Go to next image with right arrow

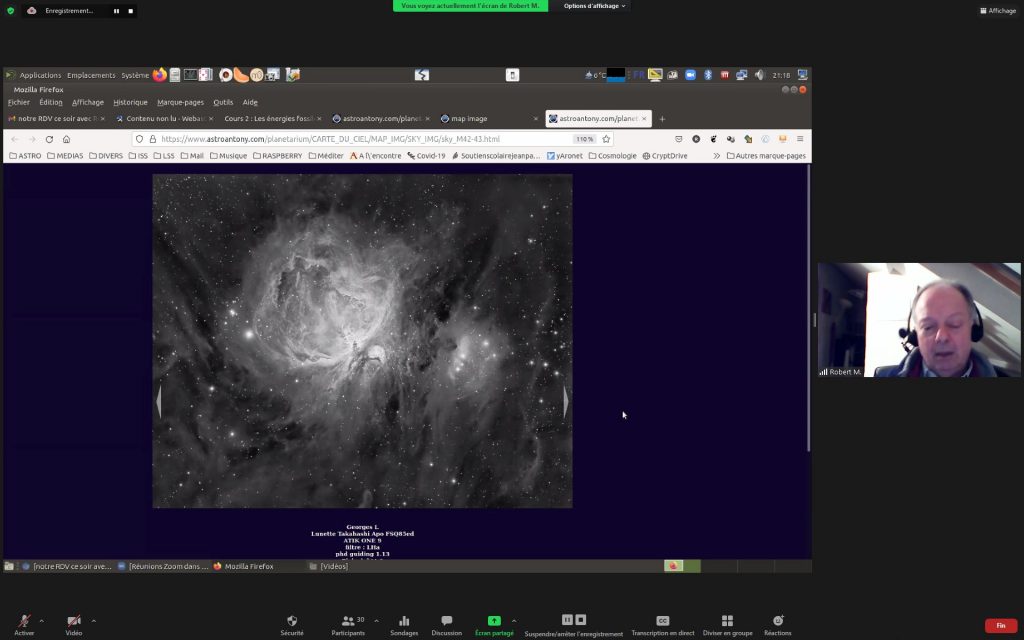tap(566, 401)
